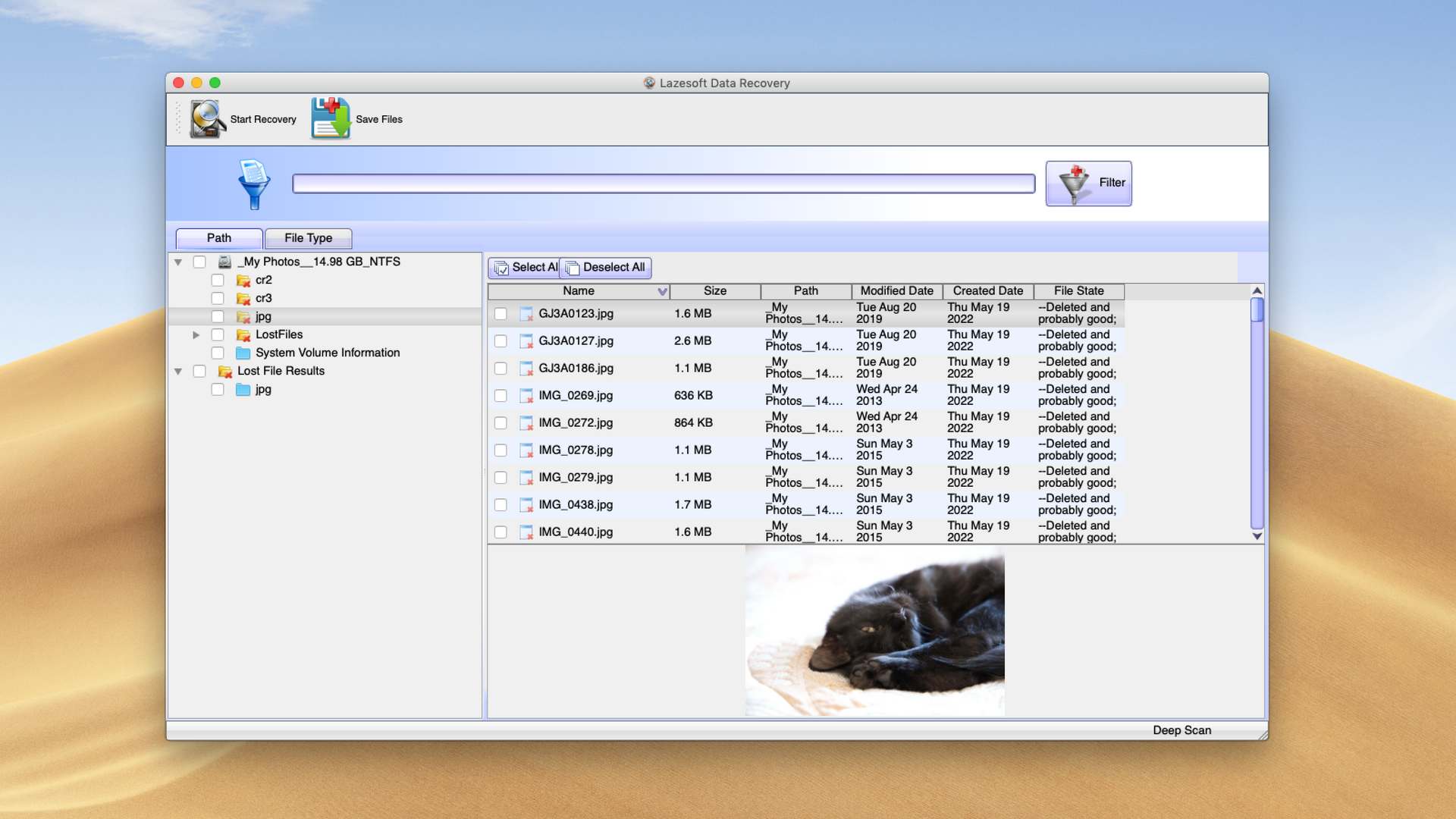The height and width of the screenshot is (819, 1456).
Task: Select checkbox for IMG_0279.jpg
Action: (500, 478)
